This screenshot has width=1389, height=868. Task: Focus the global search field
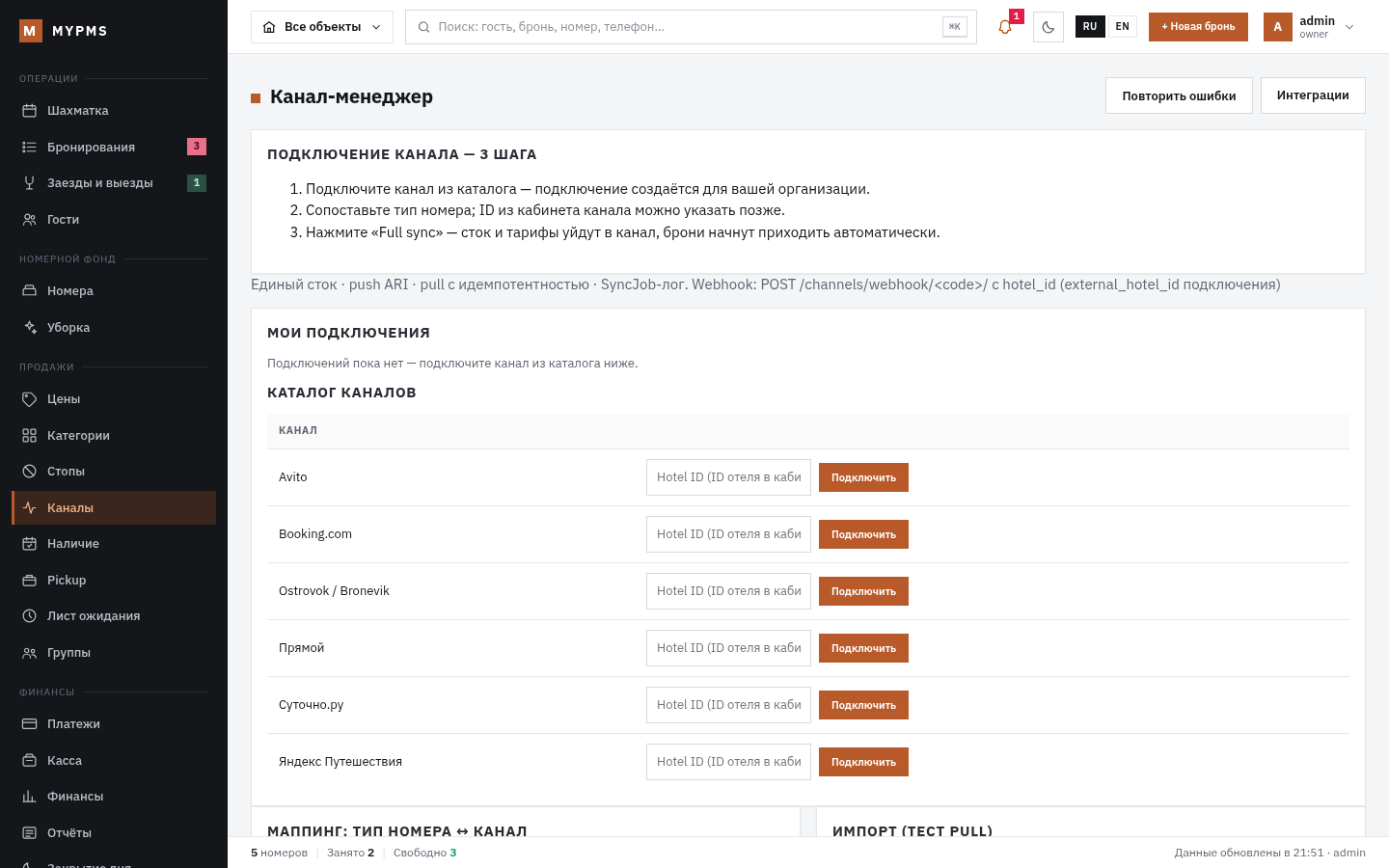691,27
